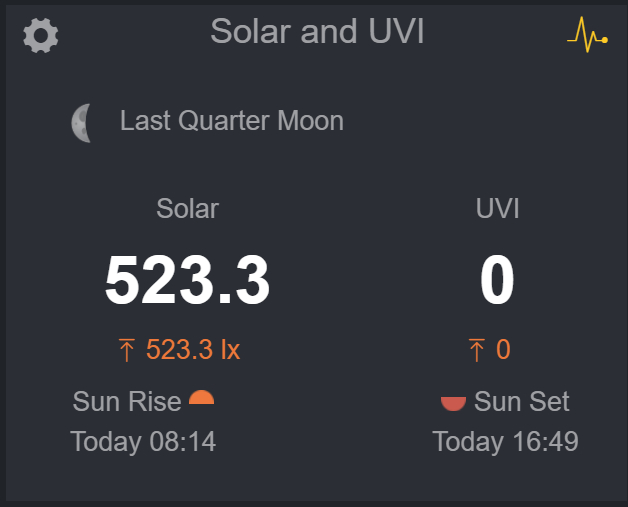Click the red sunset half-sun icon
Viewport: 628px width, 507px height.
[x=453, y=403]
